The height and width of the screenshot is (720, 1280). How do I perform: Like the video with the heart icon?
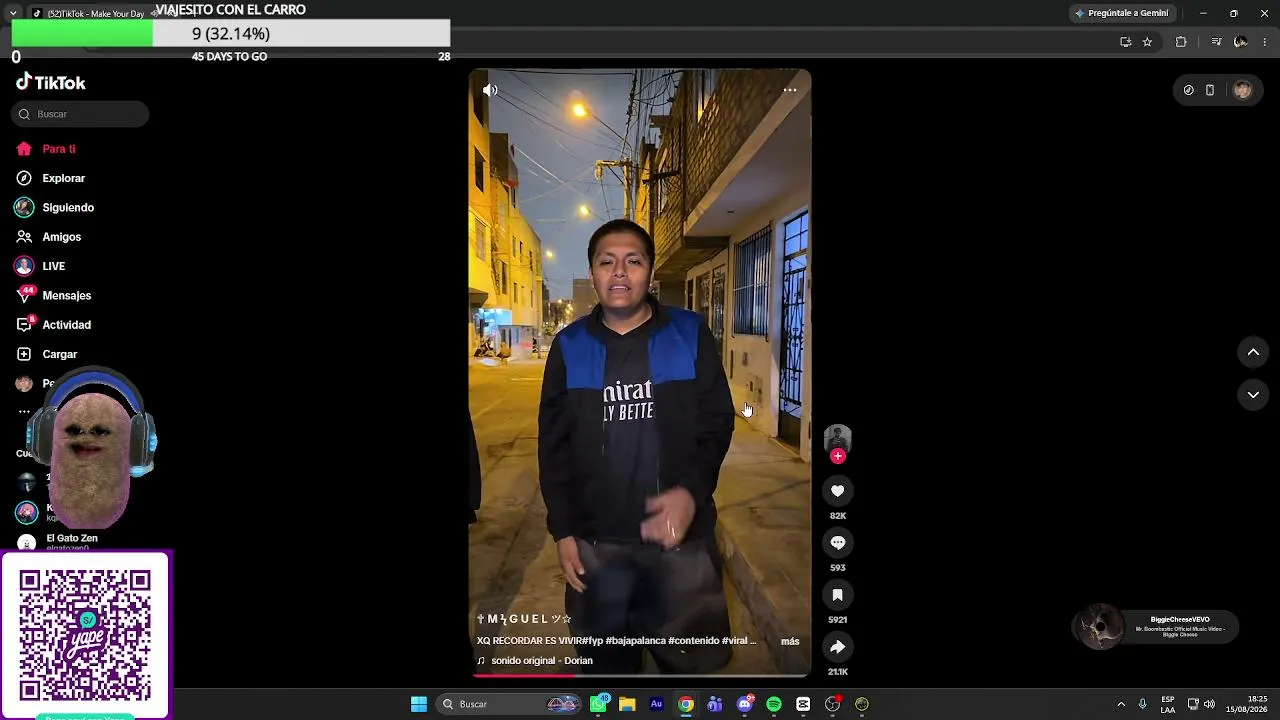pyautogui.click(x=838, y=491)
